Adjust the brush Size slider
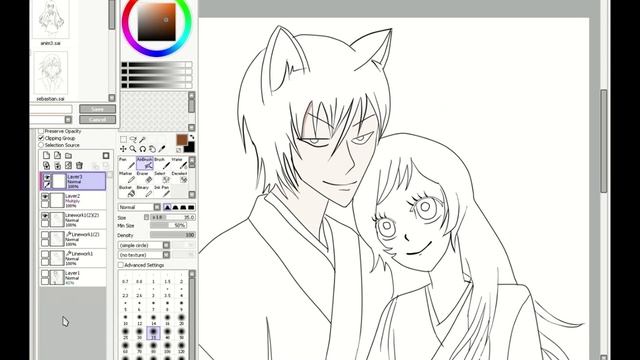The image size is (640, 360). click(173, 217)
